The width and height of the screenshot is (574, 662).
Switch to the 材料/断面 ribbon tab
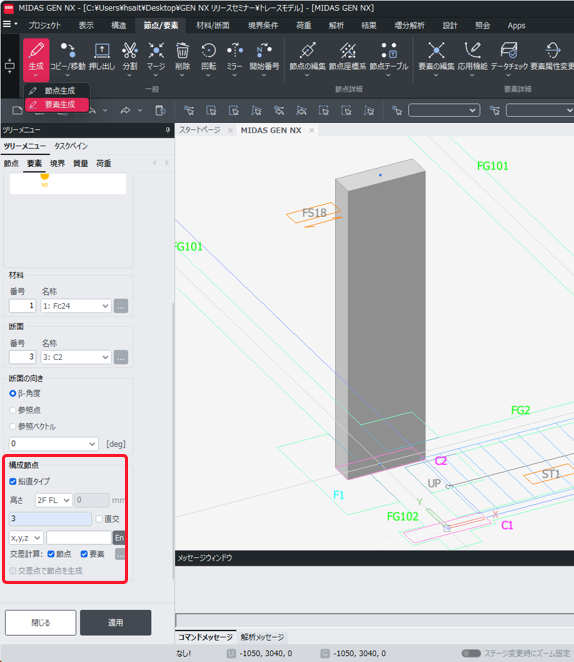click(x=213, y=25)
